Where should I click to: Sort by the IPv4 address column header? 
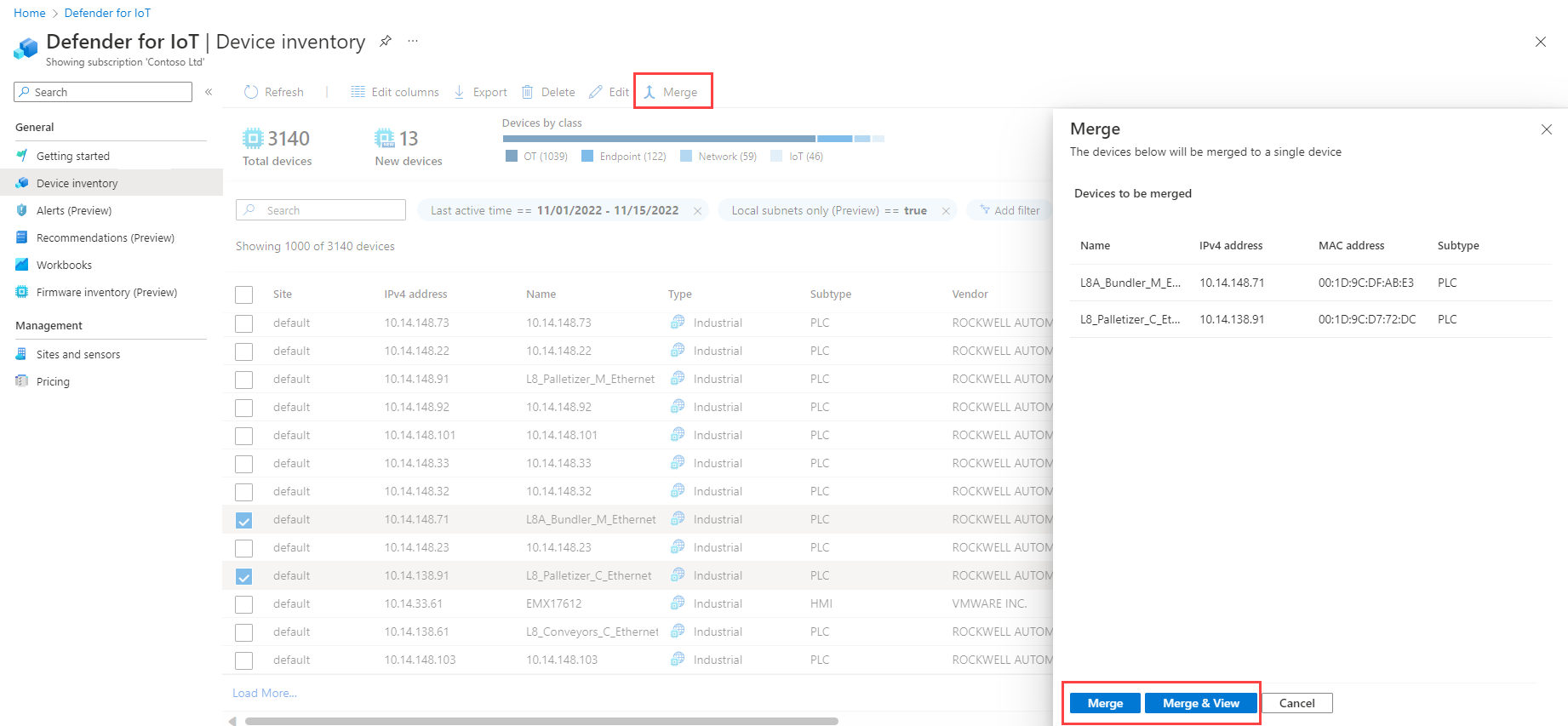tap(415, 294)
